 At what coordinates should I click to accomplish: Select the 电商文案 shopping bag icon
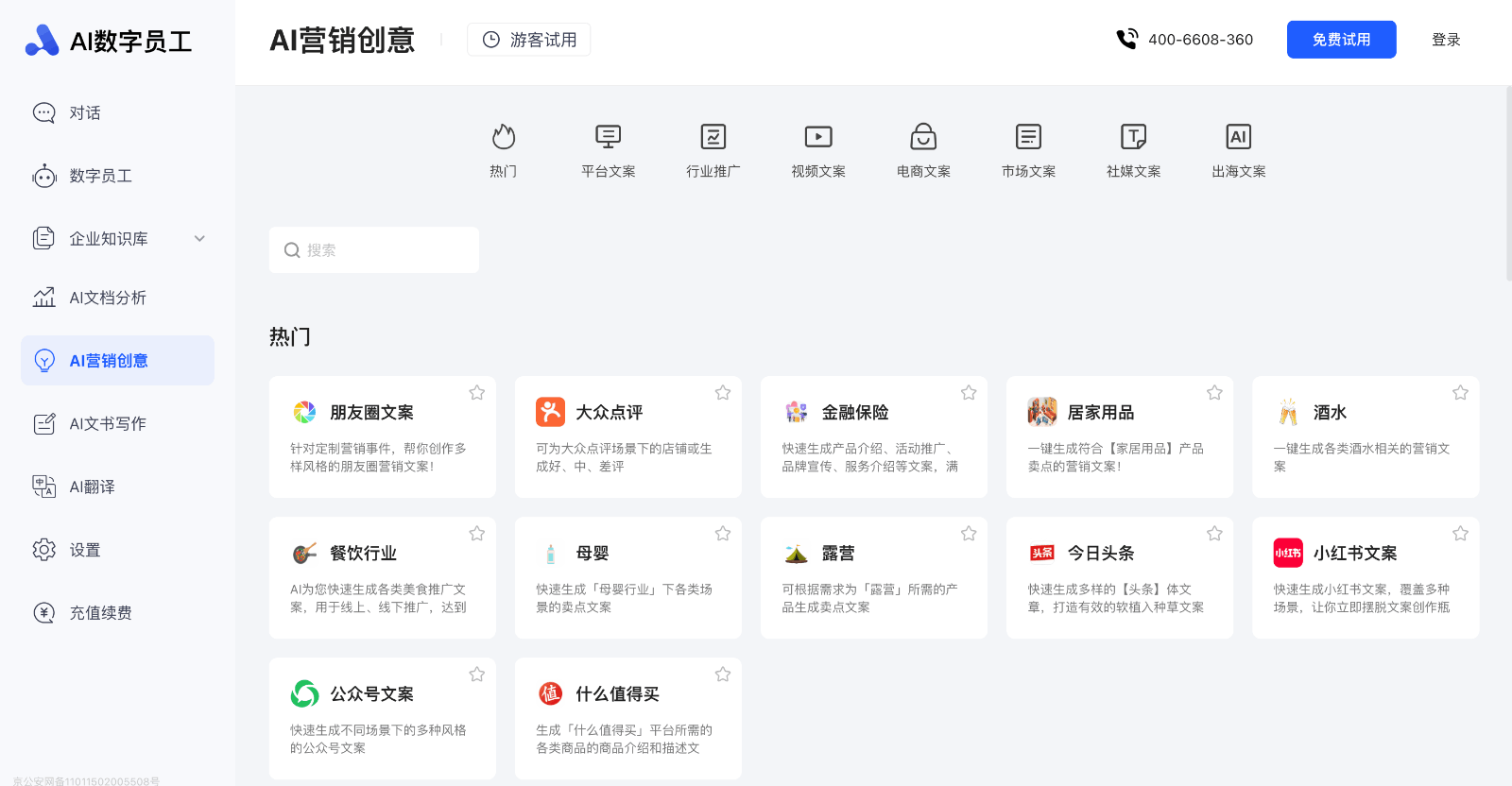click(923, 137)
